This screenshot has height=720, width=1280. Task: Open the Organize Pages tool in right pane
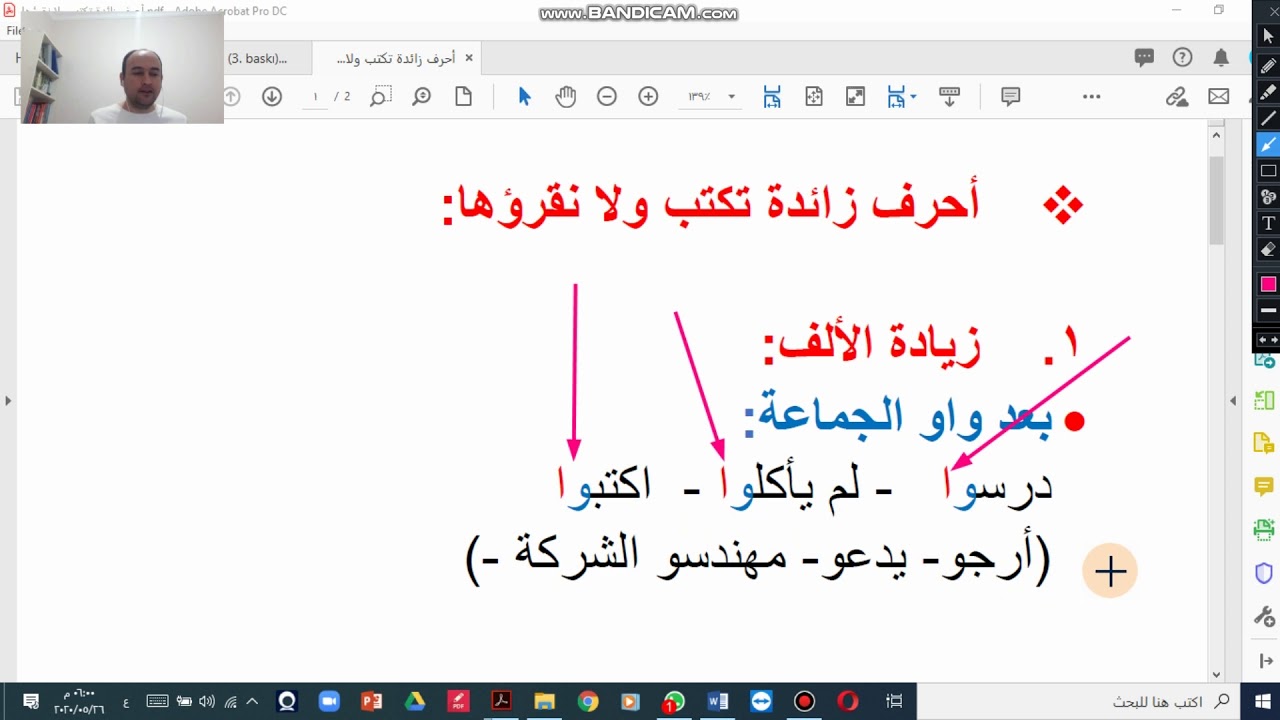(1264, 401)
